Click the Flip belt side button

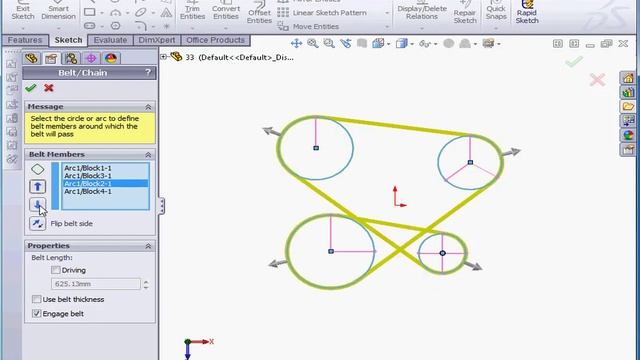click(38, 224)
